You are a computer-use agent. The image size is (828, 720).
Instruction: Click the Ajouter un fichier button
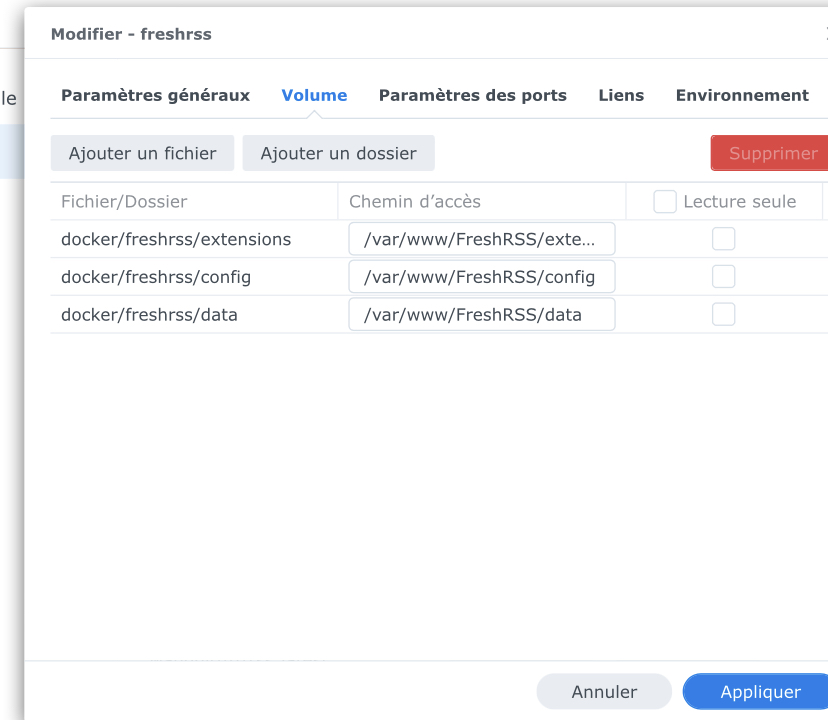click(143, 153)
